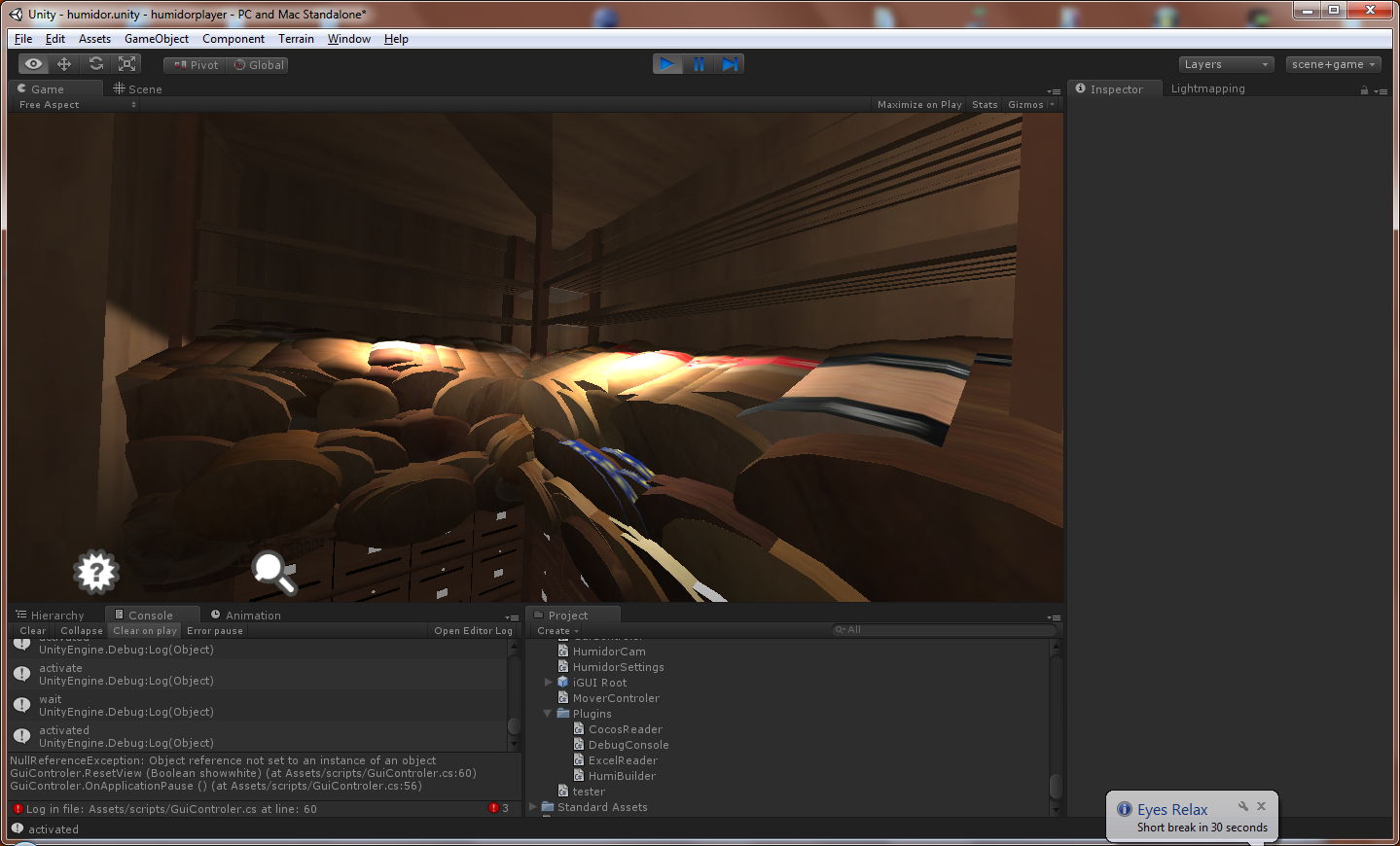Screen dimensions: 1400x846
Task: Switch to the Scene tab
Action: [137, 88]
